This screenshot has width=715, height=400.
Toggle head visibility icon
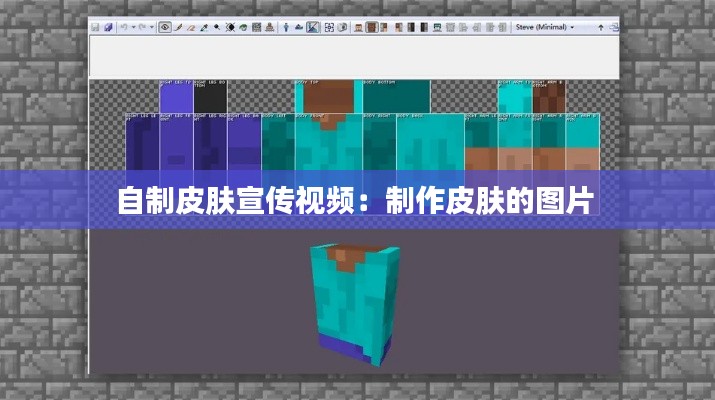pos(359,27)
